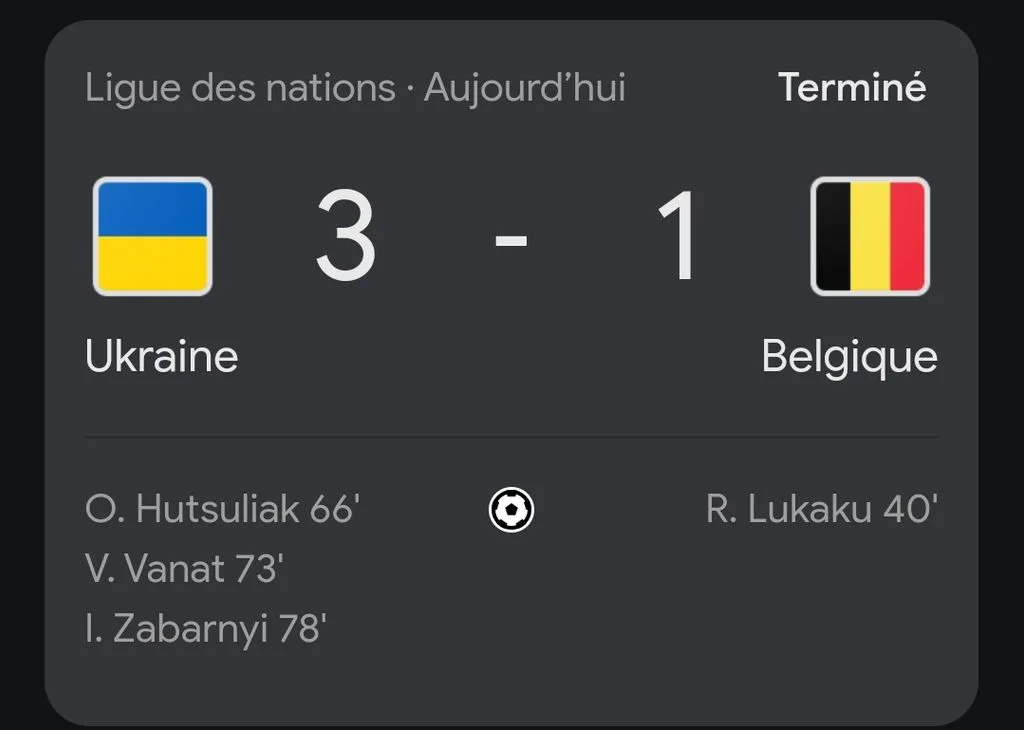Select scorer O. Hutsuliak 66'

pos(223,509)
